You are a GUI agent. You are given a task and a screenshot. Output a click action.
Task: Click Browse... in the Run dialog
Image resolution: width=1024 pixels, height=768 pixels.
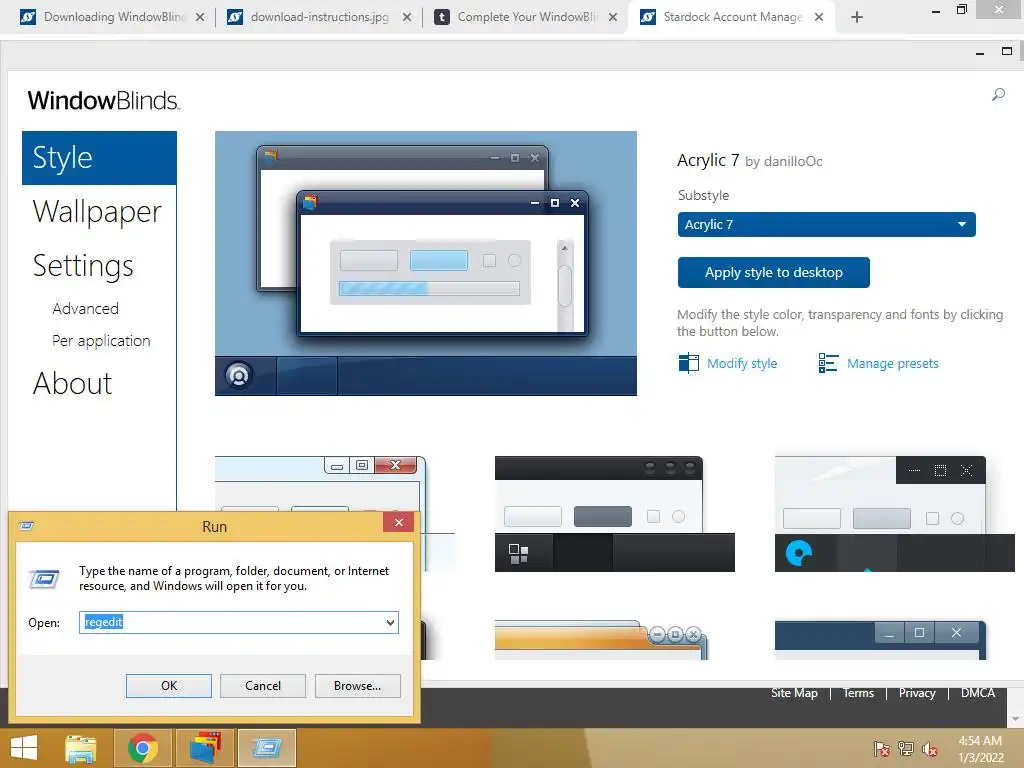click(357, 686)
